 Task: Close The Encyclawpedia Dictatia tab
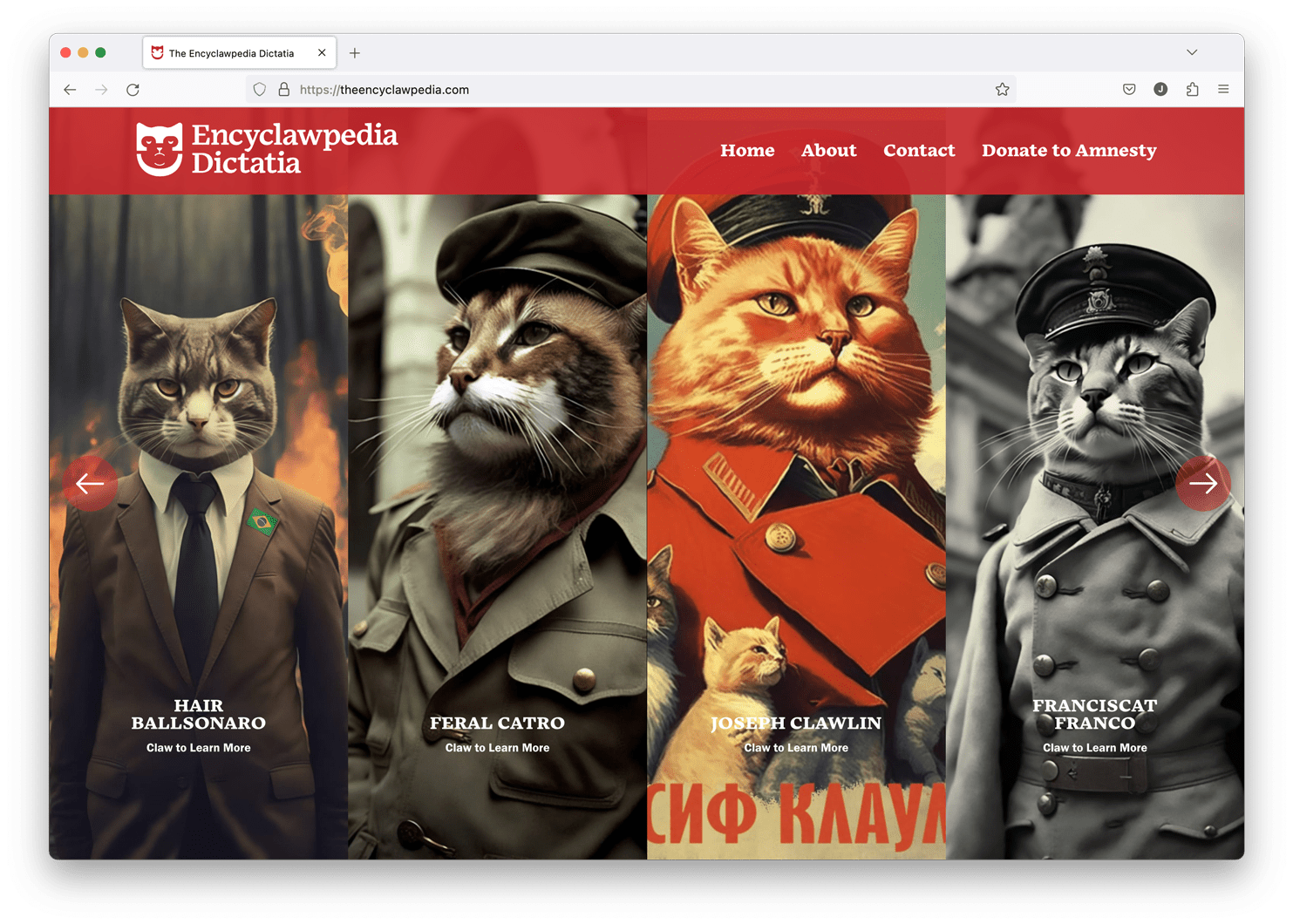point(322,53)
